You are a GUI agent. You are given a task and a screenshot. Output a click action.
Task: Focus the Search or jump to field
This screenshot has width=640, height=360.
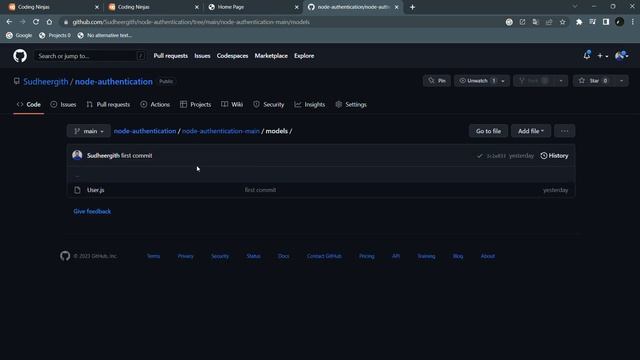click(89, 56)
